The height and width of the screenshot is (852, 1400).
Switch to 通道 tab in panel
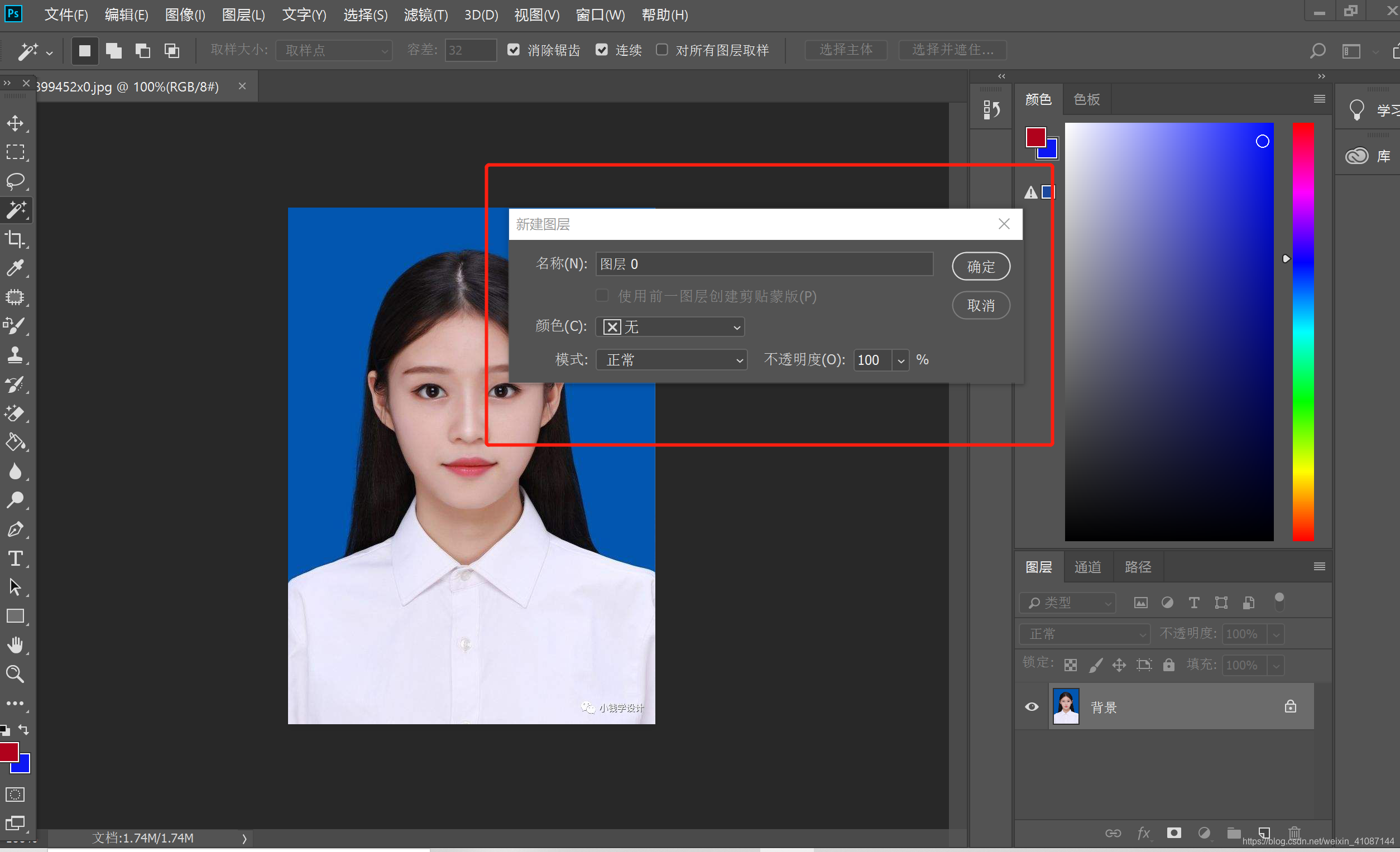click(1089, 567)
